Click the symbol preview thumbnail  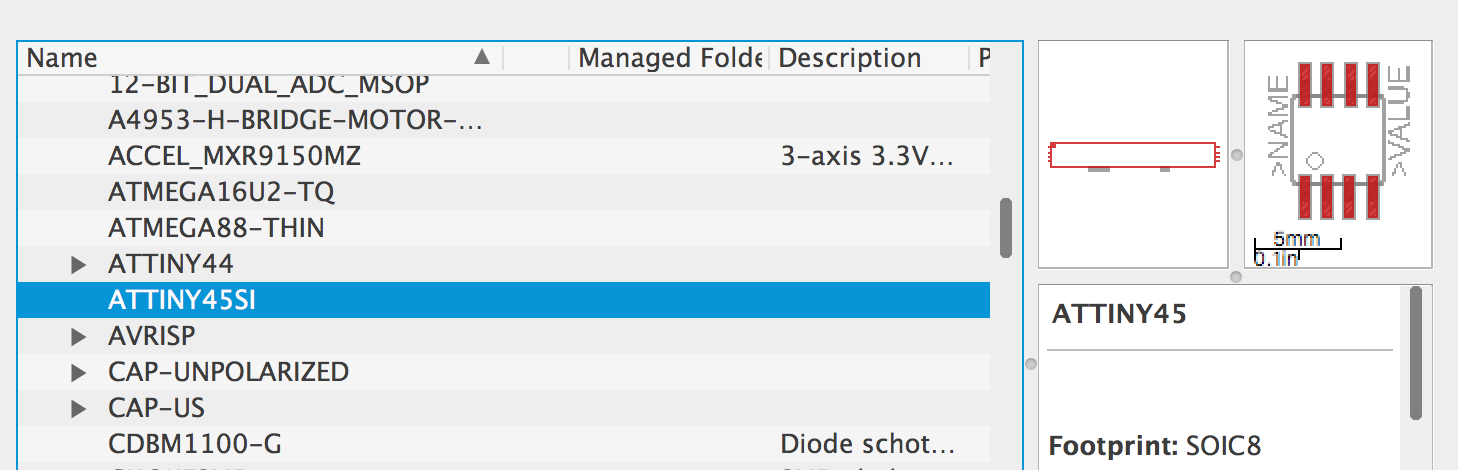(1133, 154)
